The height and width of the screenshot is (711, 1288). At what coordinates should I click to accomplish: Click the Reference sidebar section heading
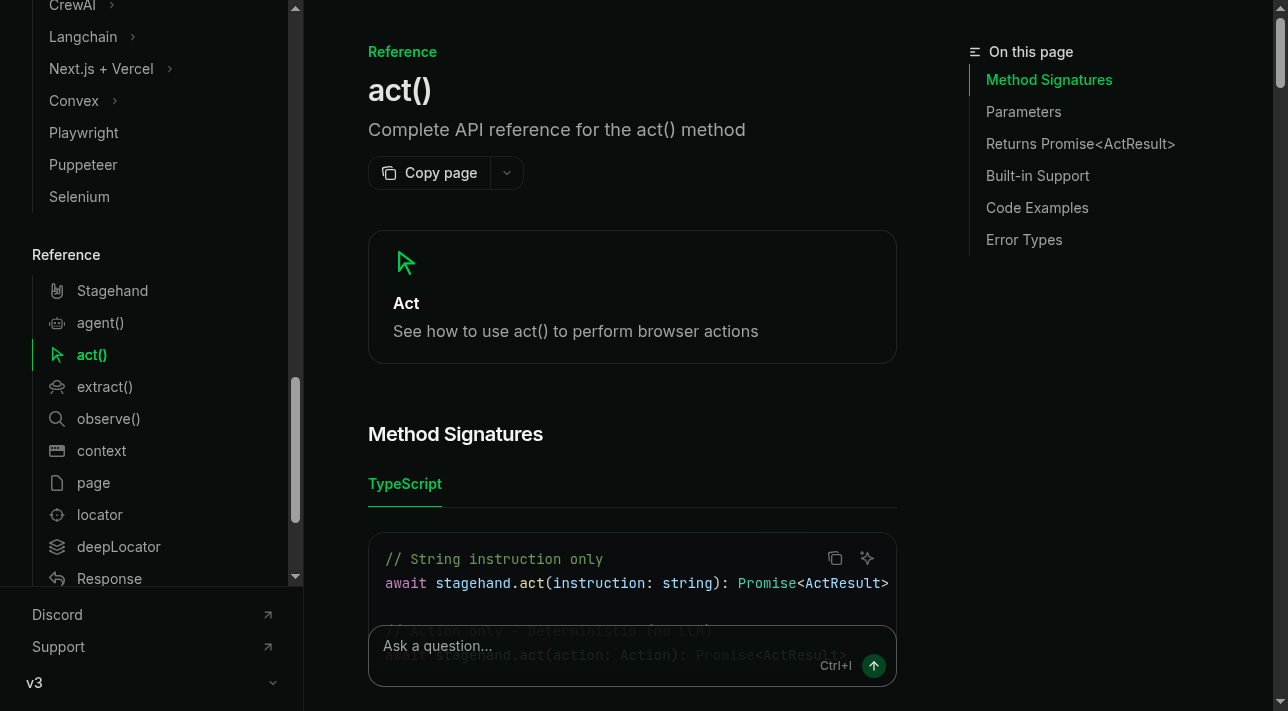[x=66, y=255]
